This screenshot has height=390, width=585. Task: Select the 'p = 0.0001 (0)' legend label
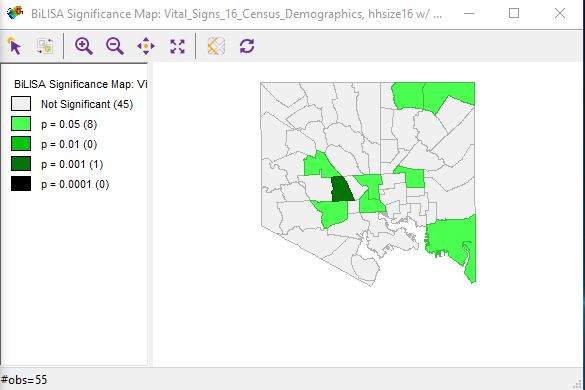[x=75, y=184]
